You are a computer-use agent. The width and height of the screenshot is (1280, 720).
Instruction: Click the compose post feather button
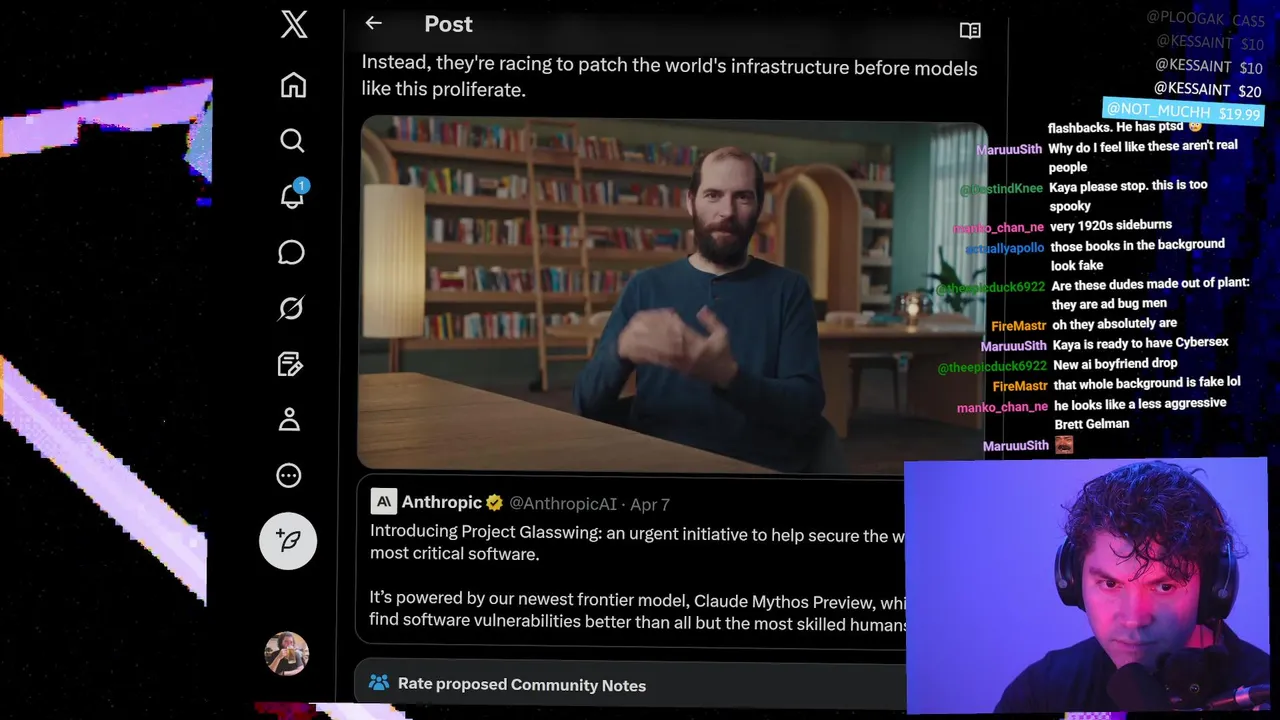pos(288,541)
